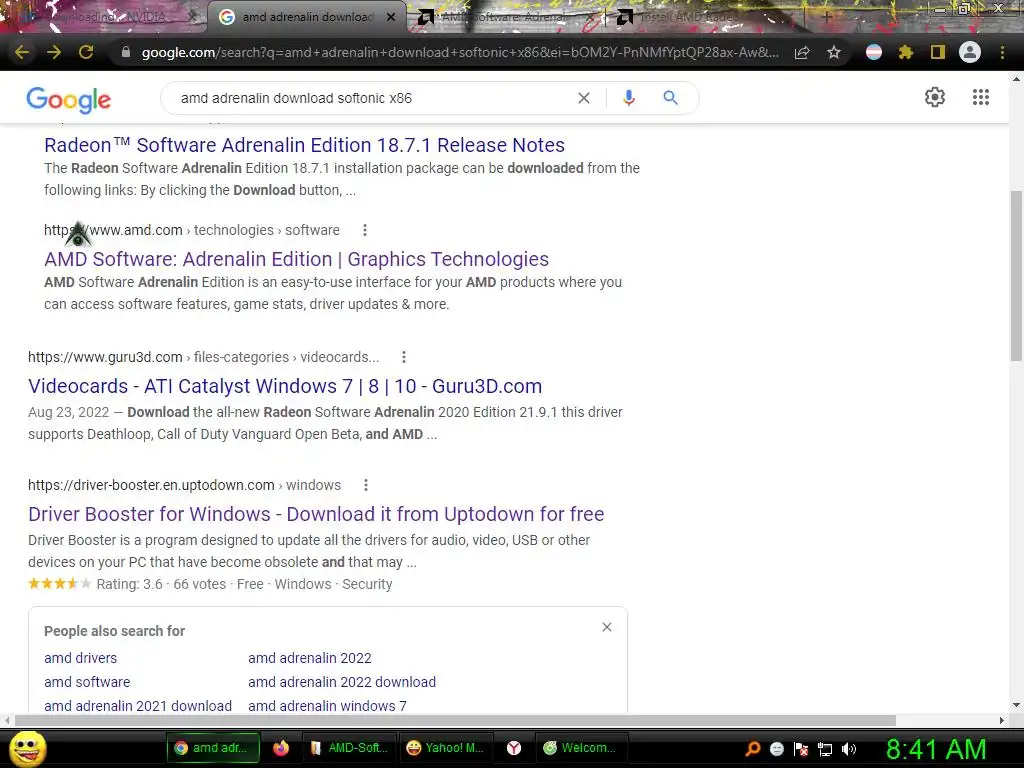This screenshot has height=768, width=1024.
Task: Open Yandex browser taskbar icon
Action: (x=514, y=748)
